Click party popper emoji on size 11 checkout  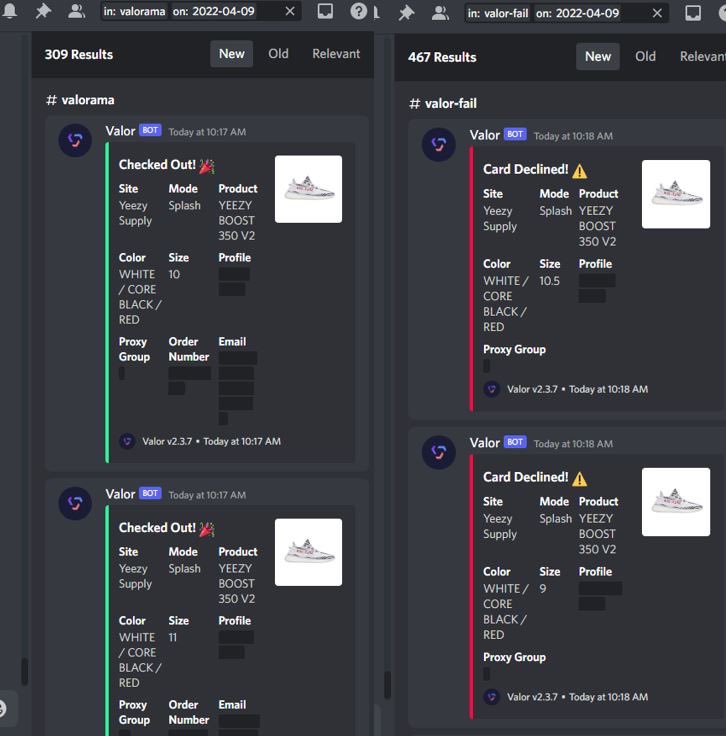pyautogui.click(x=206, y=529)
